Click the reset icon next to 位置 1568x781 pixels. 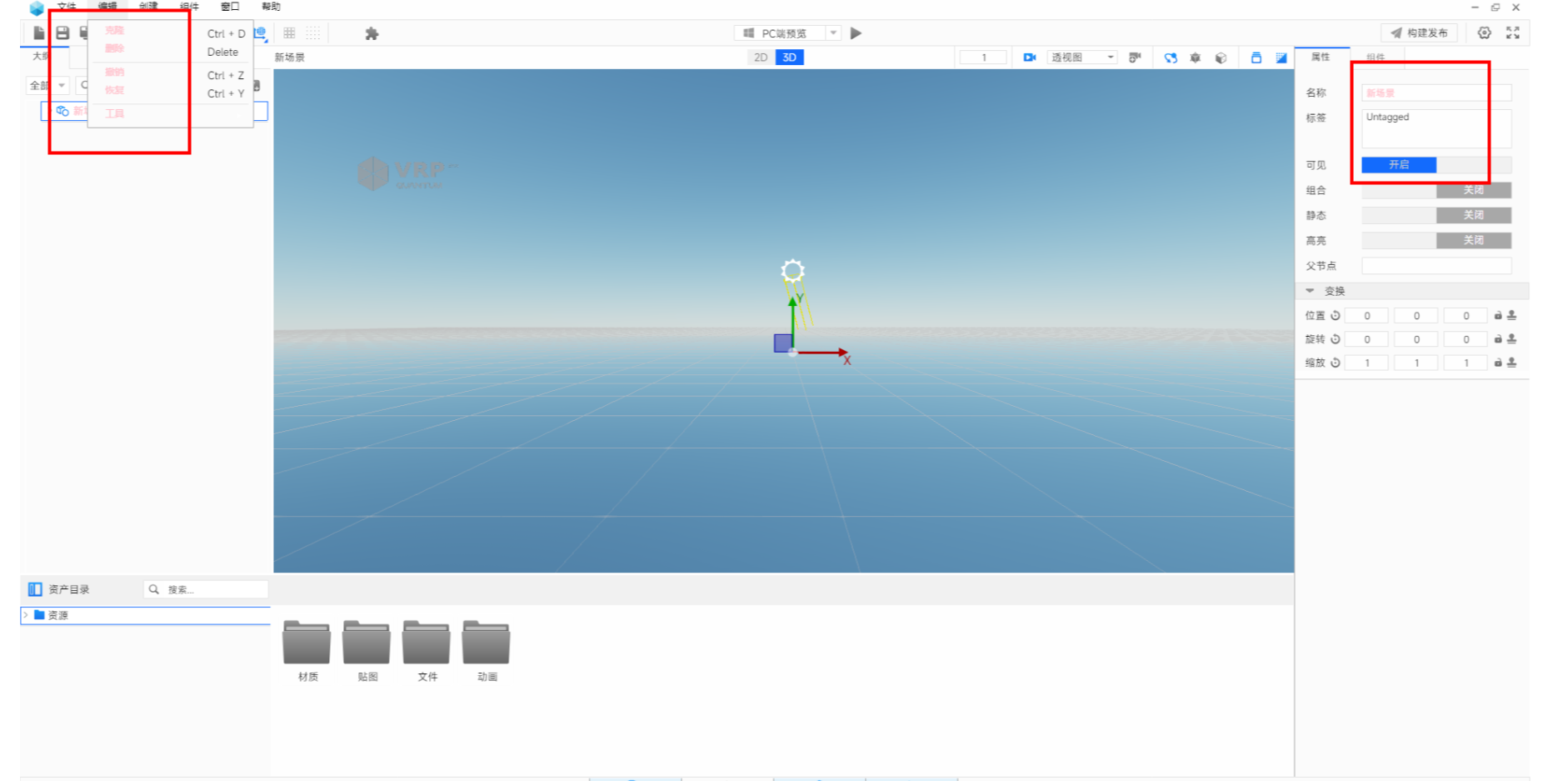[1335, 315]
